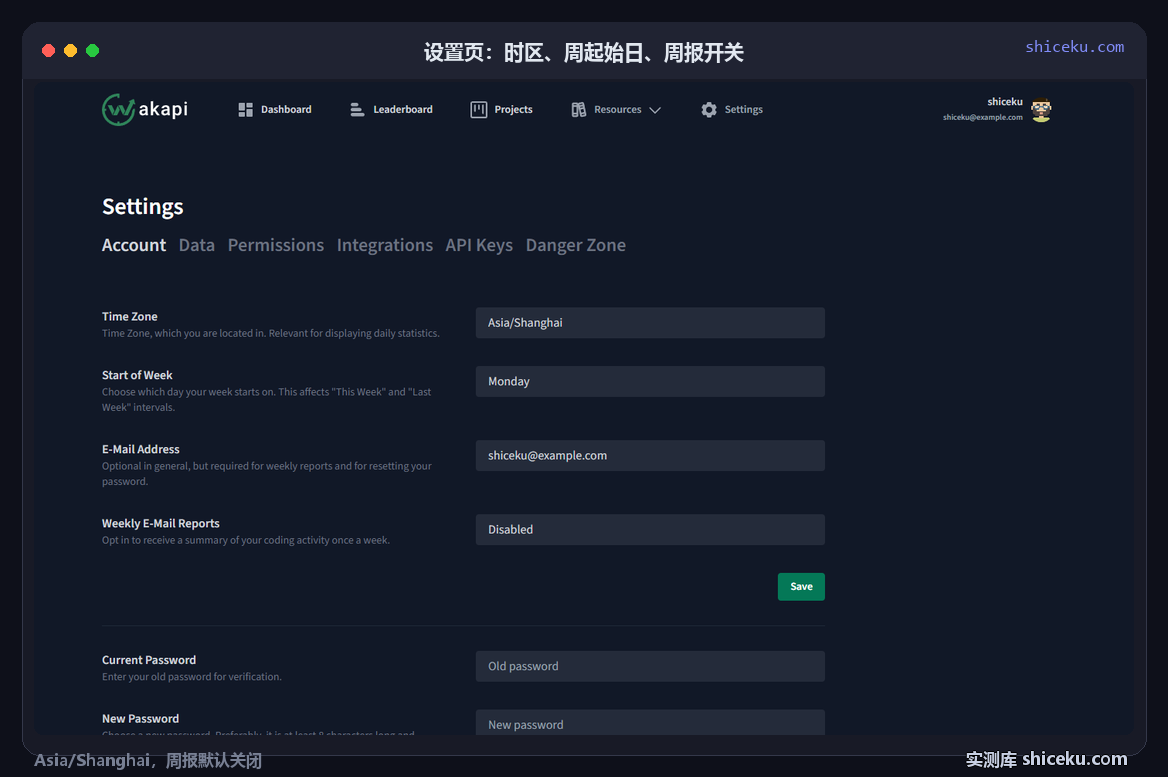Select the Account tab
Screen dimensions: 1168x777
(134, 245)
